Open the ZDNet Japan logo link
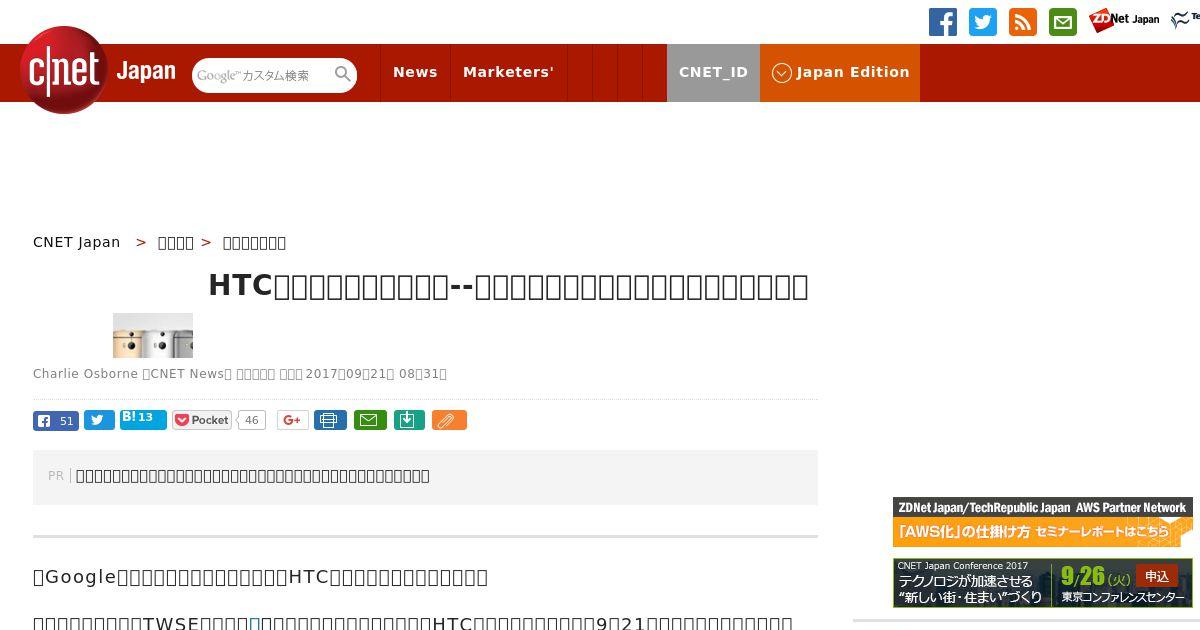The height and width of the screenshot is (630, 1200). [x=1124, y=20]
